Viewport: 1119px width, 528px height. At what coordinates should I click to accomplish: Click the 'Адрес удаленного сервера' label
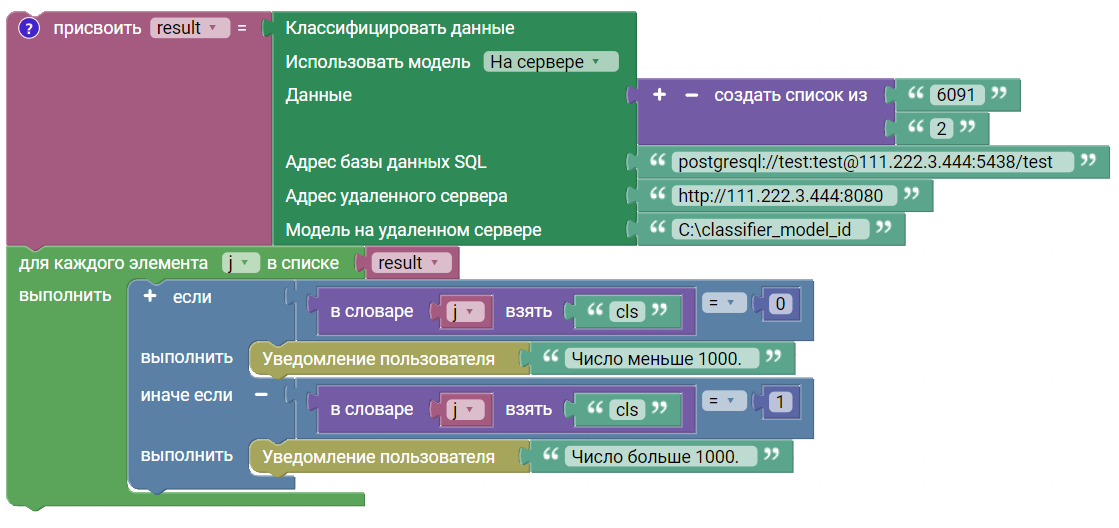pos(398,196)
